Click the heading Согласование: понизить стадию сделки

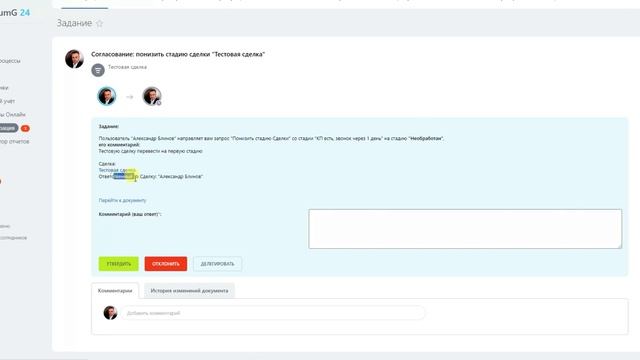coord(178,54)
